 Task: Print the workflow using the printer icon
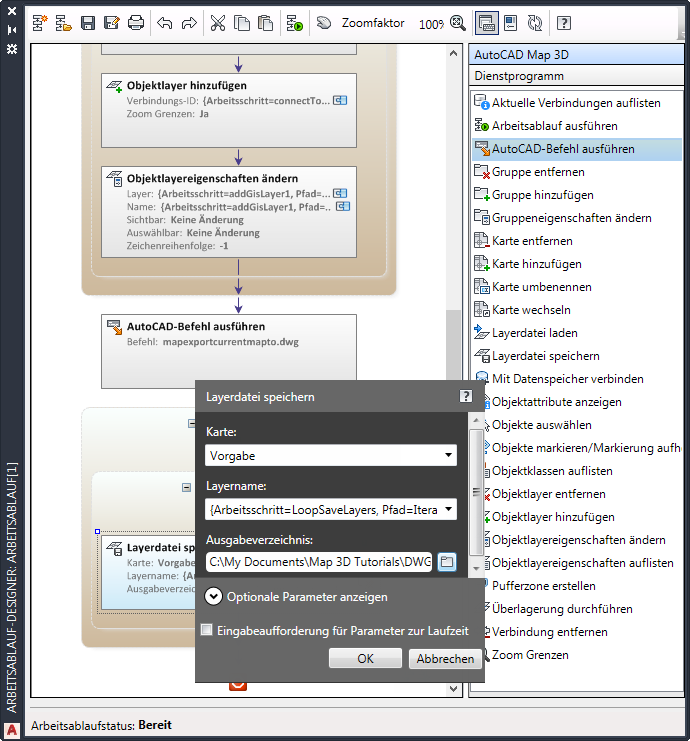[x=136, y=23]
